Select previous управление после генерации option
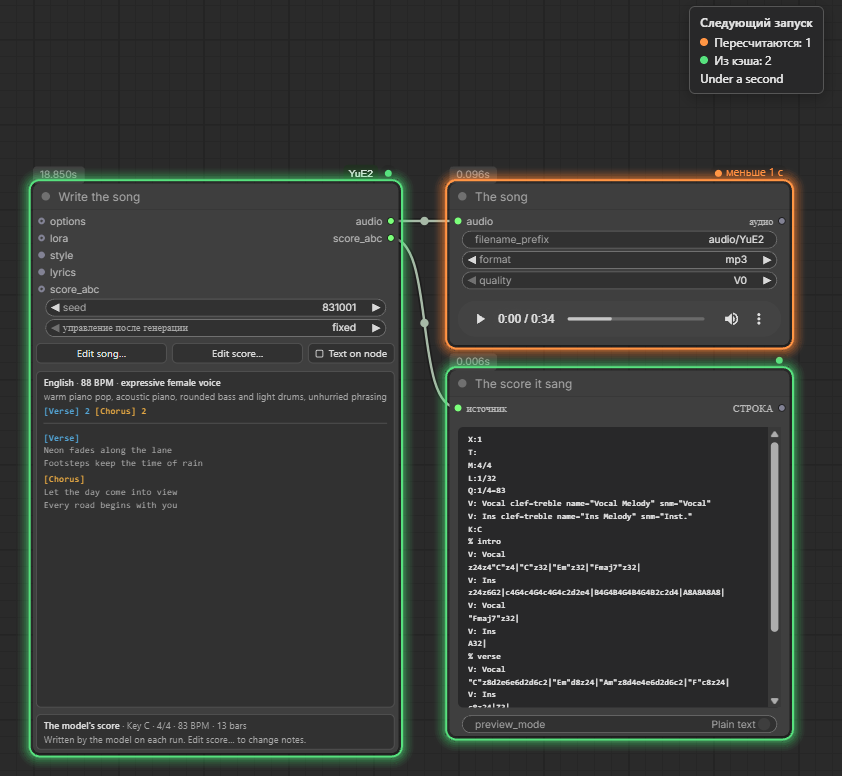The image size is (842, 776). (x=55, y=328)
